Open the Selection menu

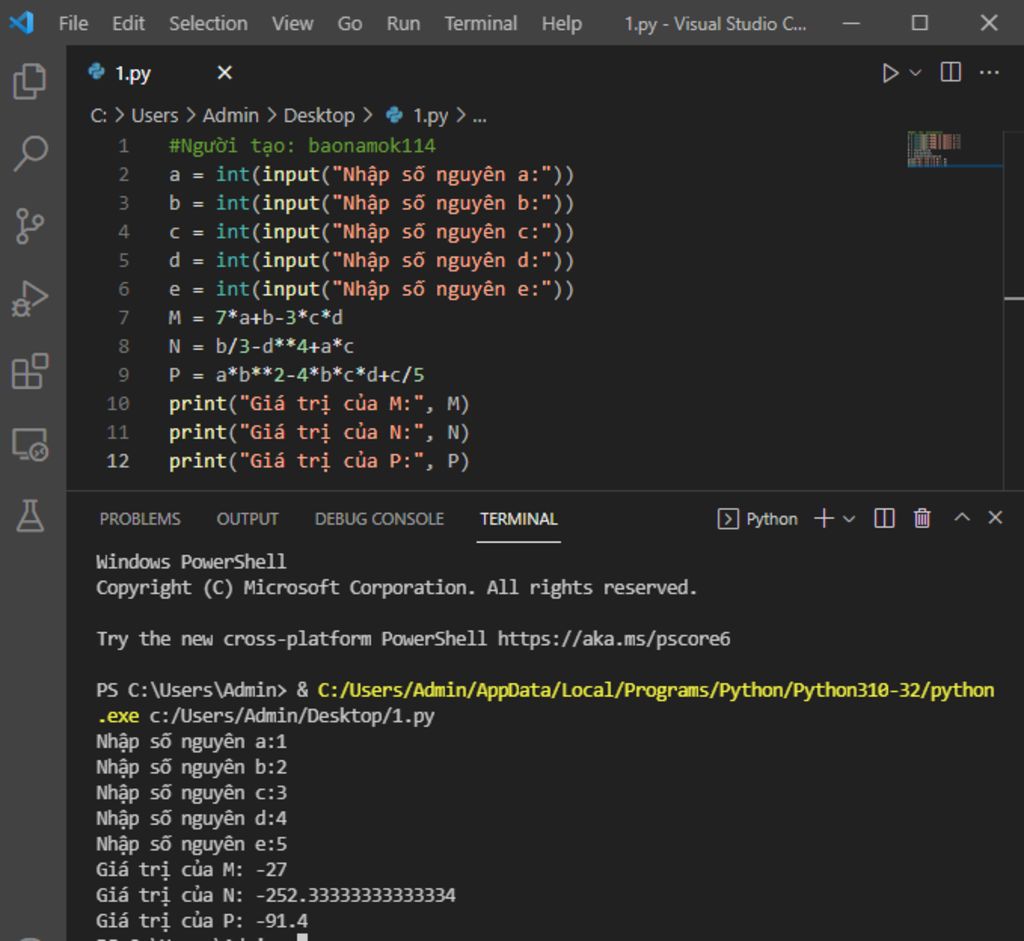[208, 24]
